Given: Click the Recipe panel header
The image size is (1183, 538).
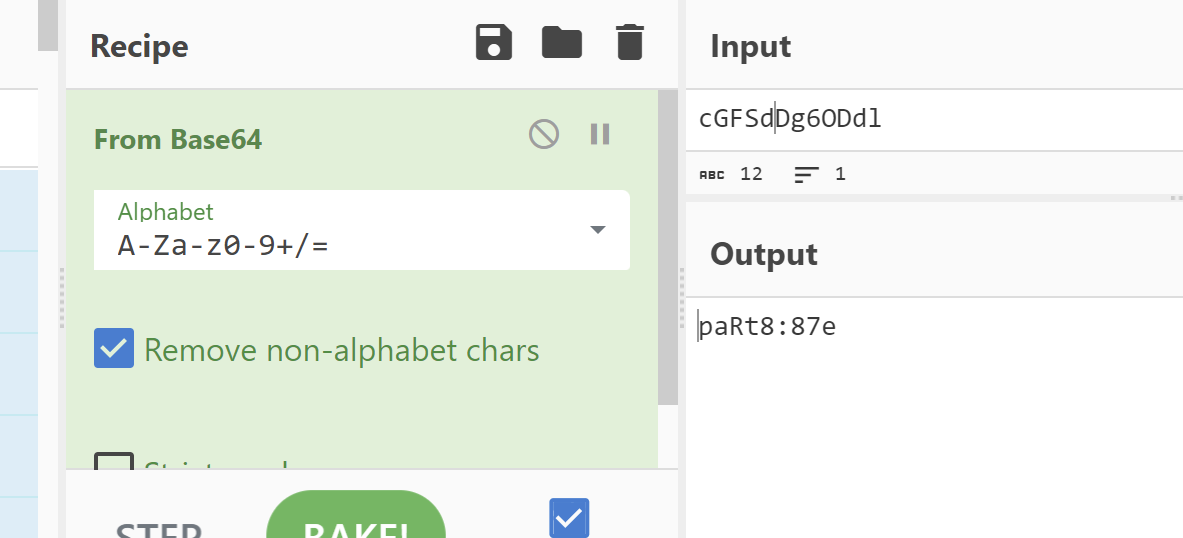Looking at the screenshot, I should click(139, 46).
